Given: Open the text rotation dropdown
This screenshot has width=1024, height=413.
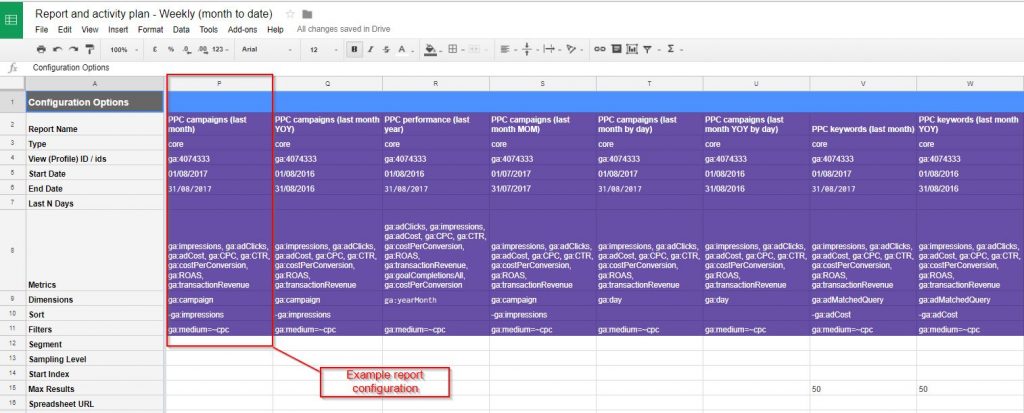Looking at the screenshot, I should tap(574, 49).
